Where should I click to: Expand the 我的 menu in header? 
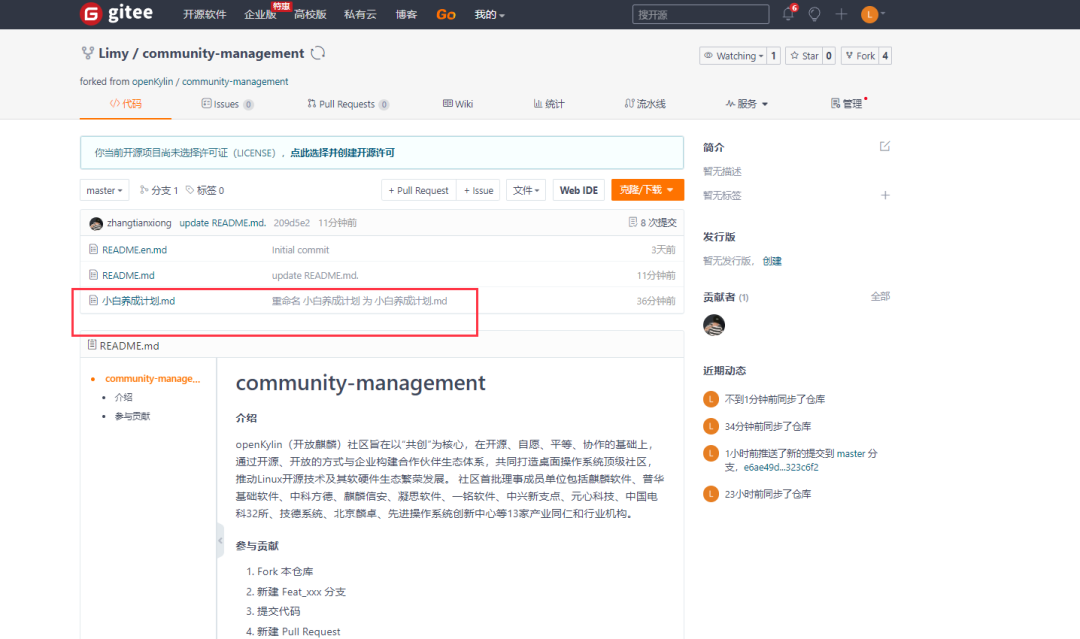[x=489, y=14]
